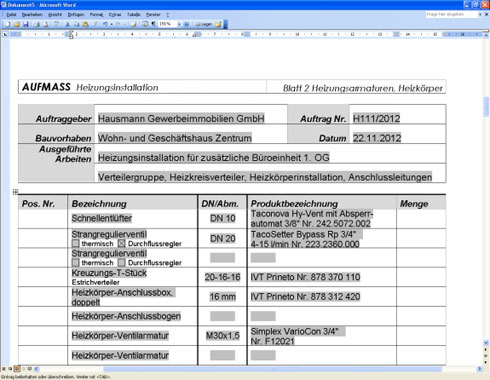Screen dimensions: 490x380
Task: Open the redo history dropdown arrow
Action: 124,24
